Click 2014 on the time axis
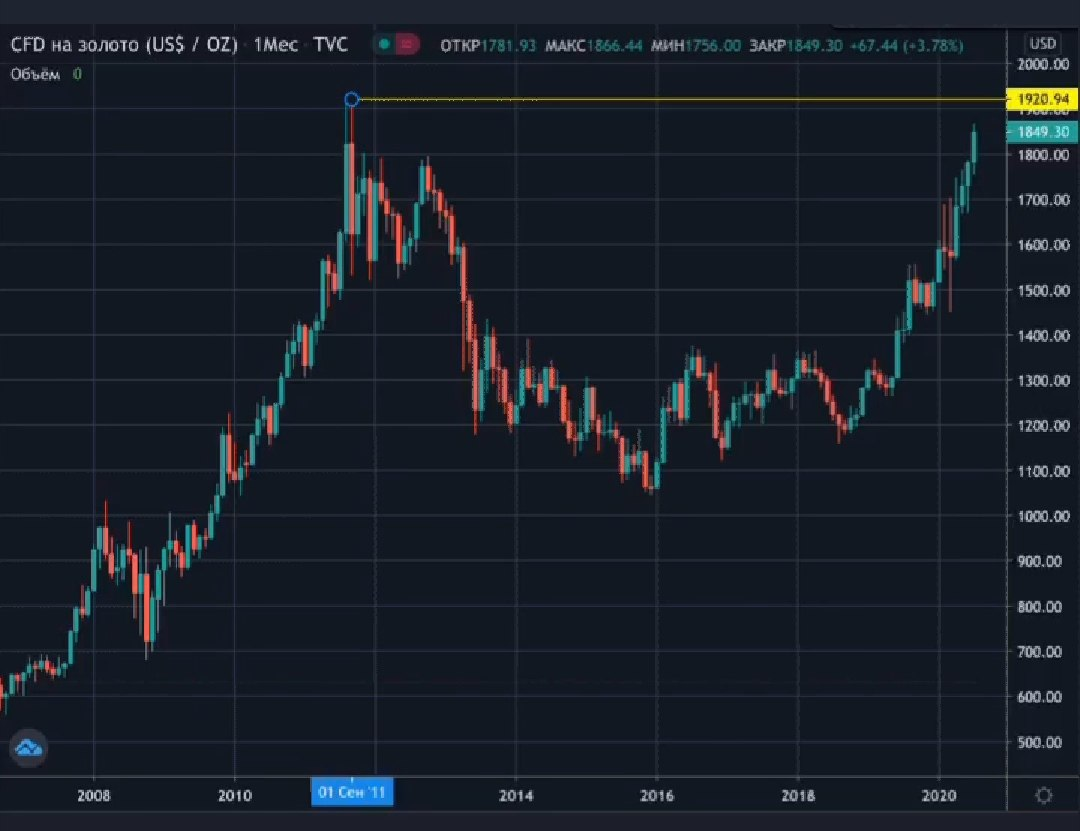The height and width of the screenshot is (831, 1080). pyautogui.click(x=516, y=795)
